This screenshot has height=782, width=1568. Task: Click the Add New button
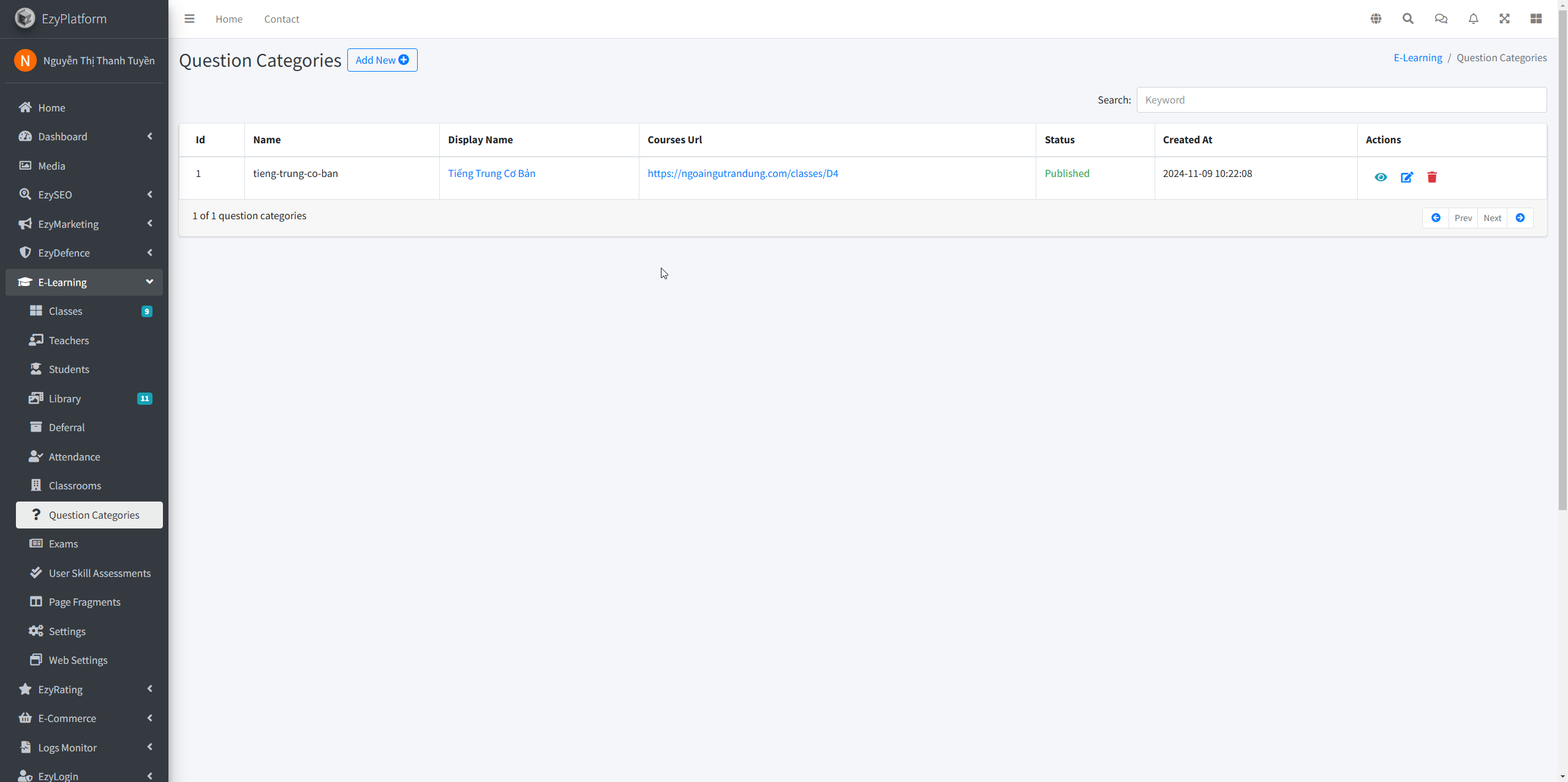coord(382,60)
